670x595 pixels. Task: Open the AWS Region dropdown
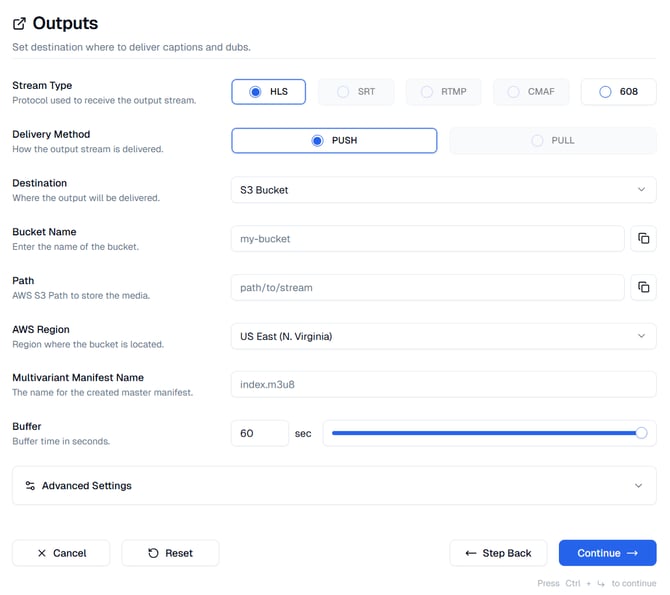(443, 336)
